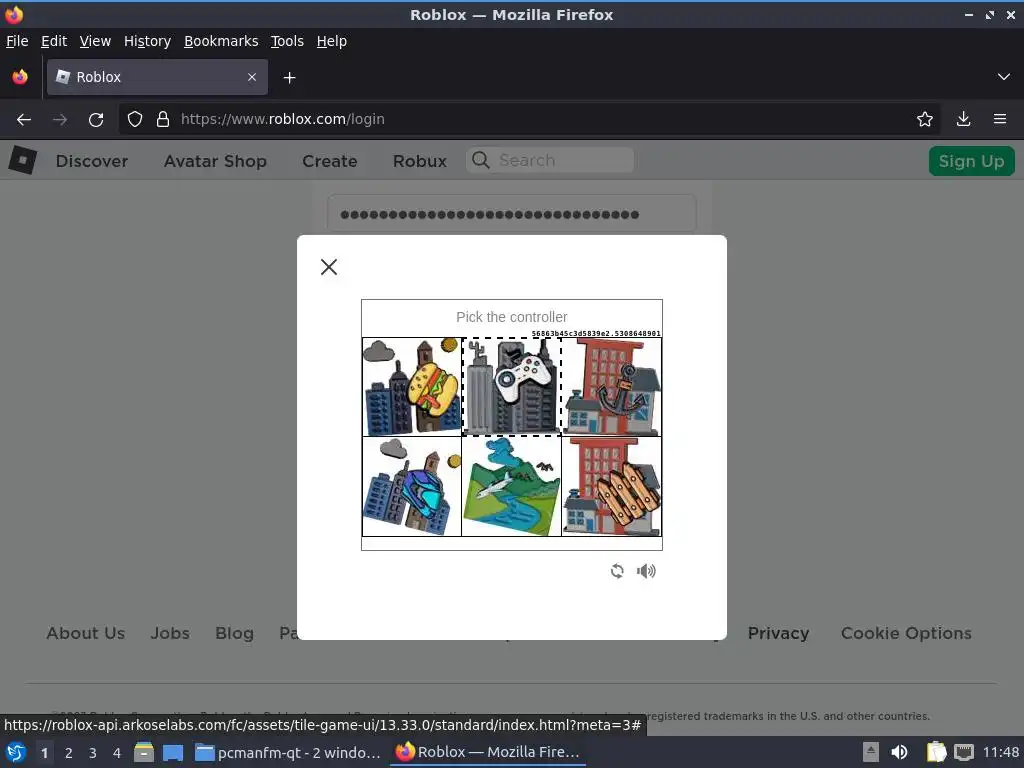The width and height of the screenshot is (1024, 768).
Task: Open the removable media eject tray icon
Action: tap(871, 752)
